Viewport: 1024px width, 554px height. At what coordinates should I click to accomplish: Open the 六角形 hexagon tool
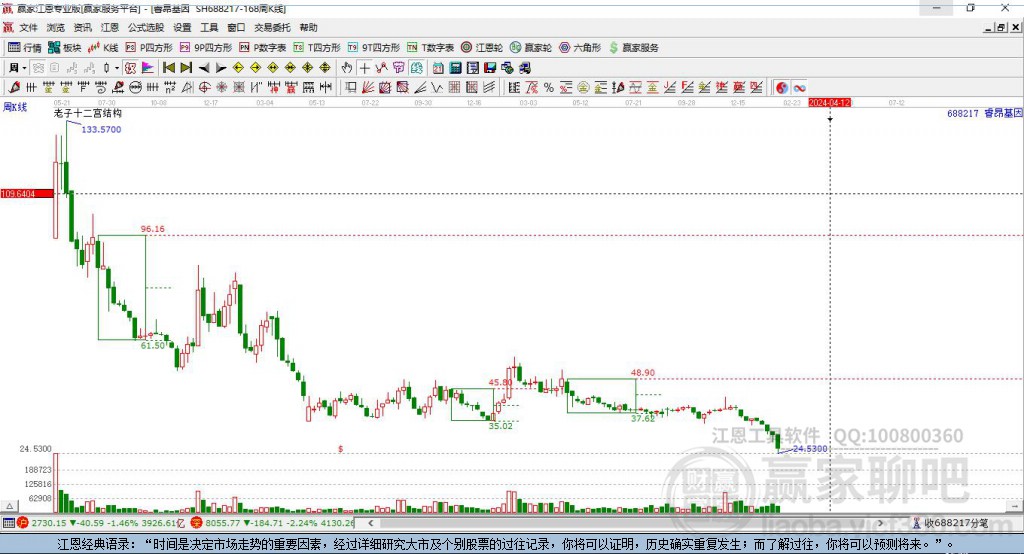[x=580, y=48]
